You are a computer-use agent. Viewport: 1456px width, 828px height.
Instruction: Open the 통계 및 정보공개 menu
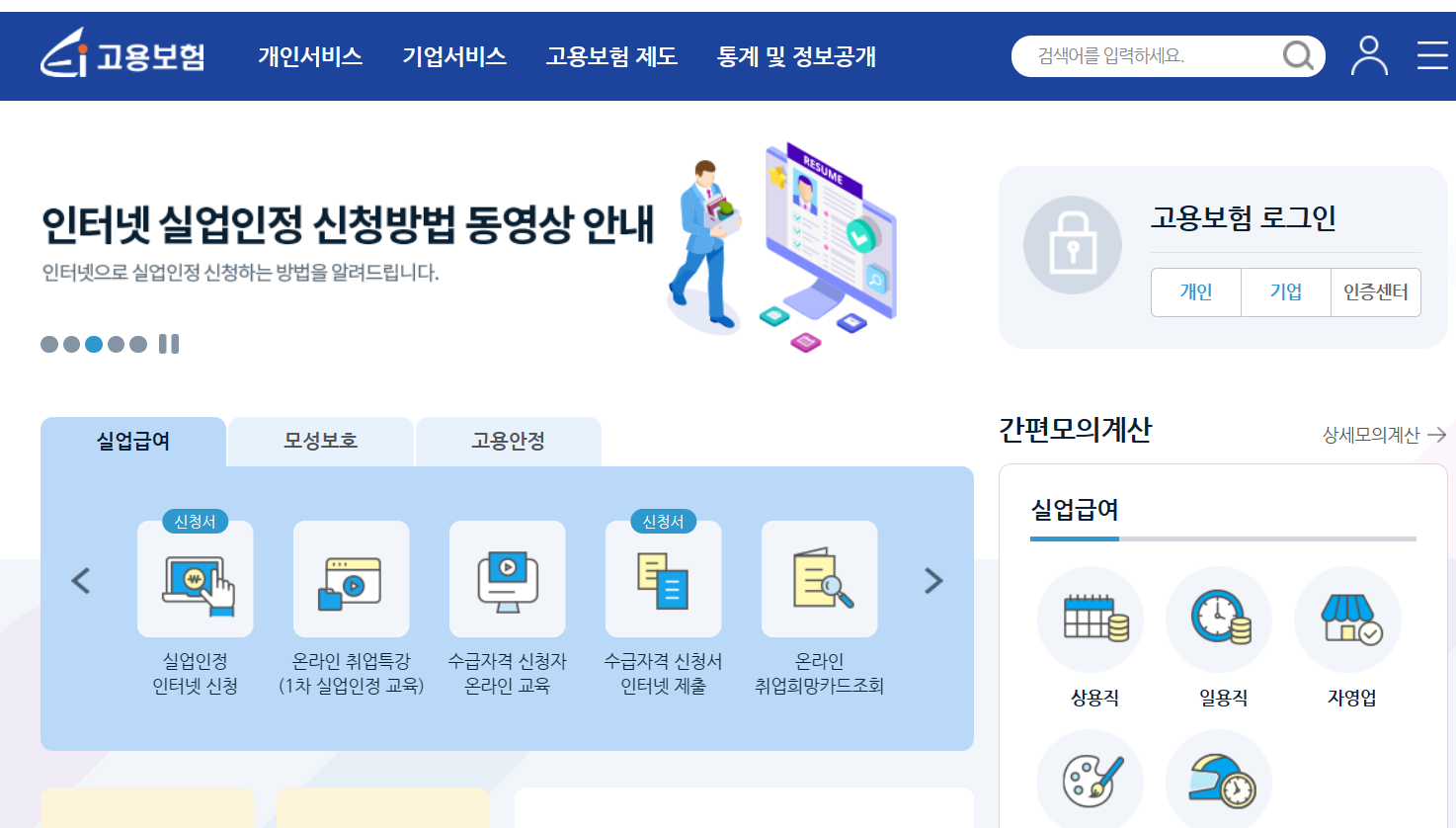797,57
